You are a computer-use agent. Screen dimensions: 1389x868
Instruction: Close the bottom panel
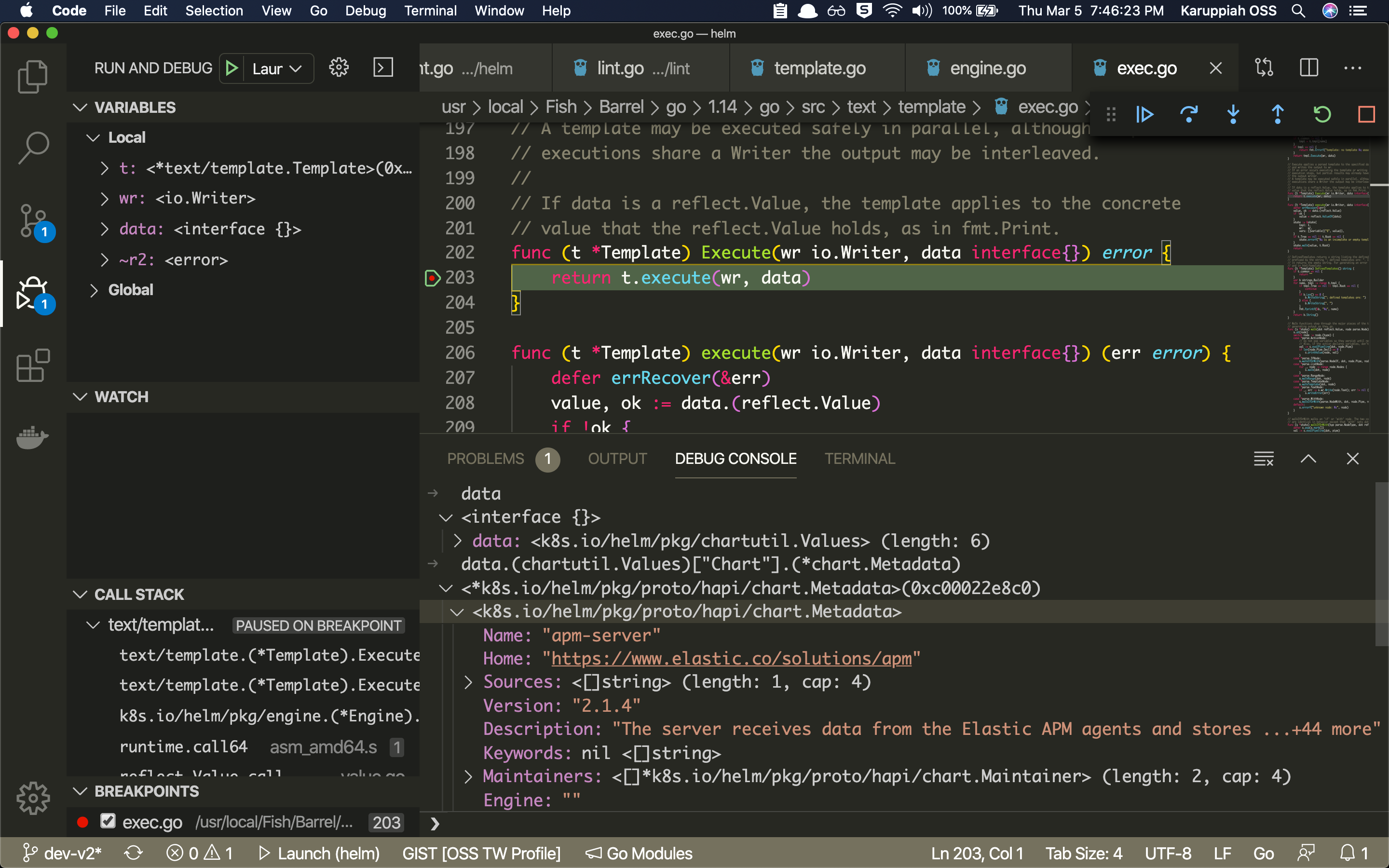[x=1353, y=459]
